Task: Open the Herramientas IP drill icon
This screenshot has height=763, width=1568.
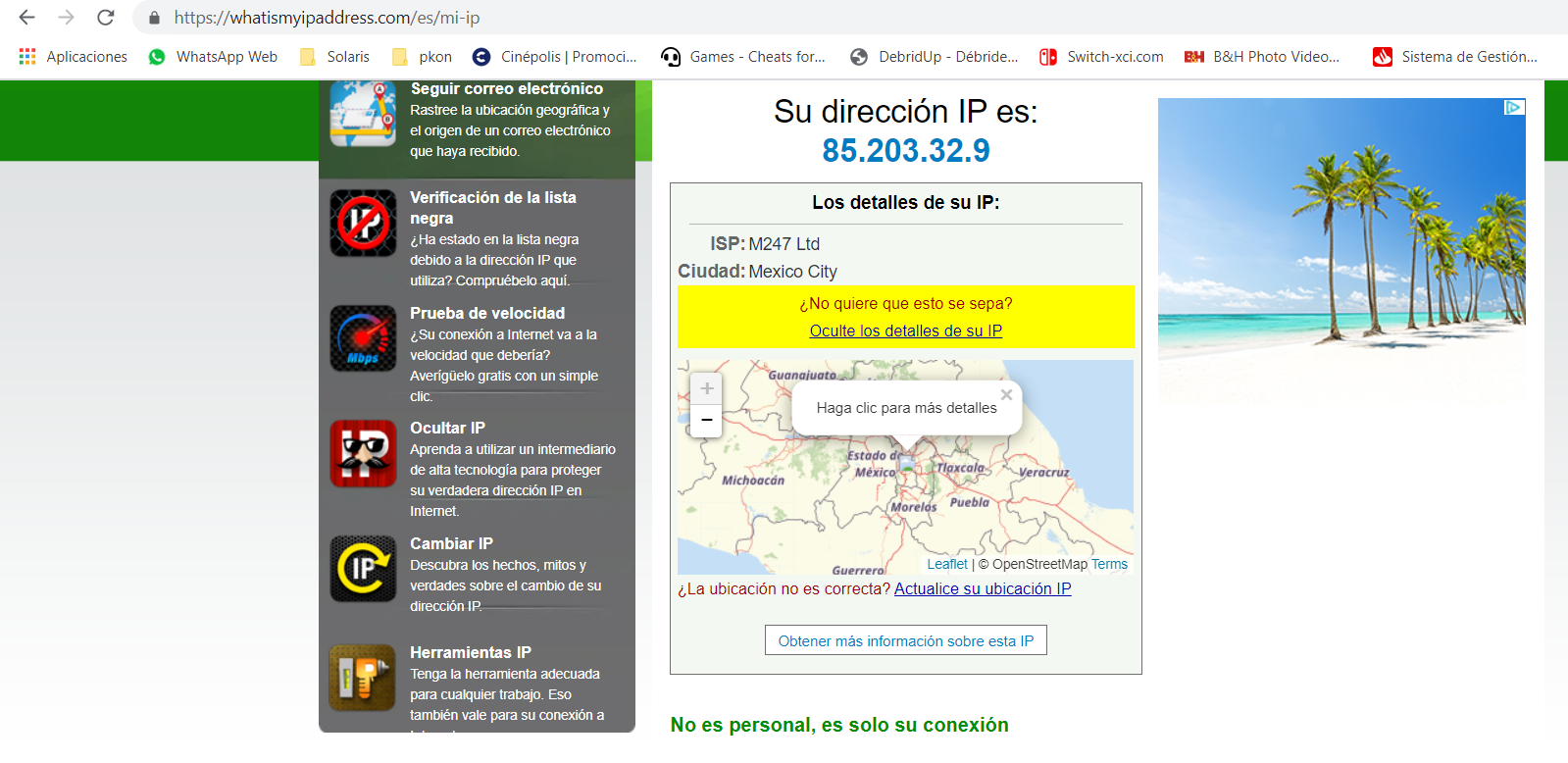Action: pyautogui.click(x=363, y=678)
